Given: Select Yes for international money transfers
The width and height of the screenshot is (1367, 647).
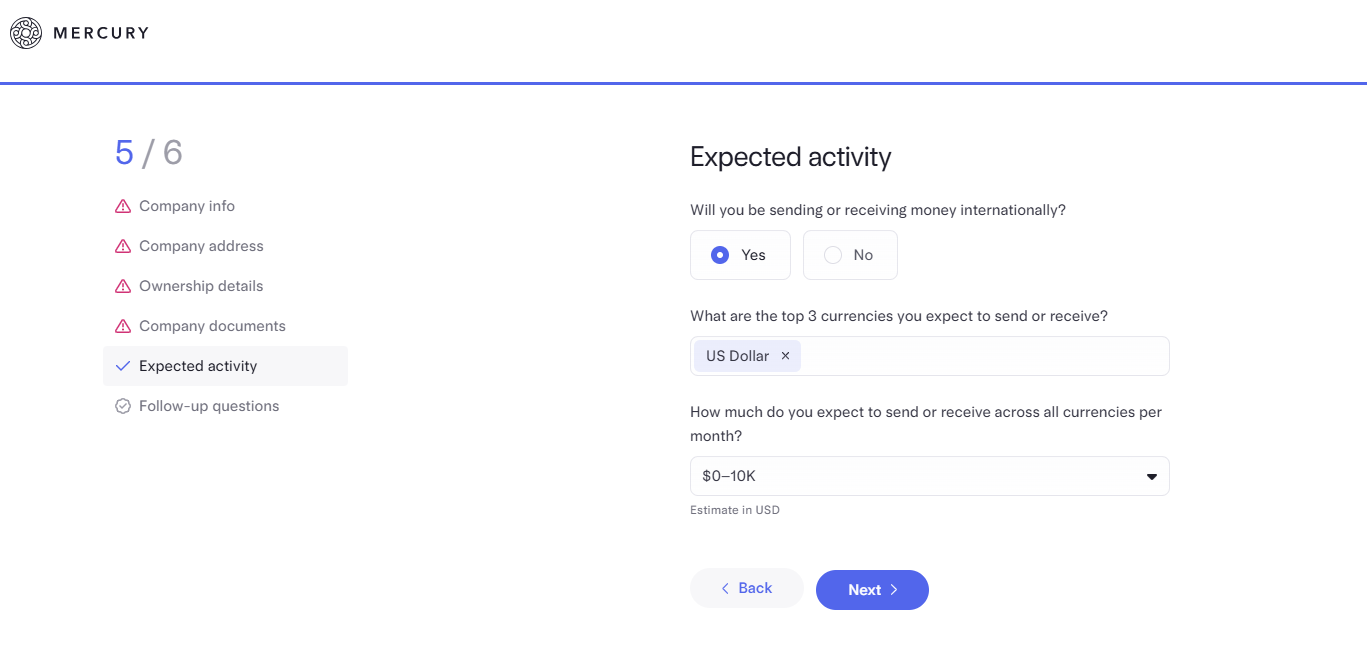Looking at the screenshot, I should point(740,255).
